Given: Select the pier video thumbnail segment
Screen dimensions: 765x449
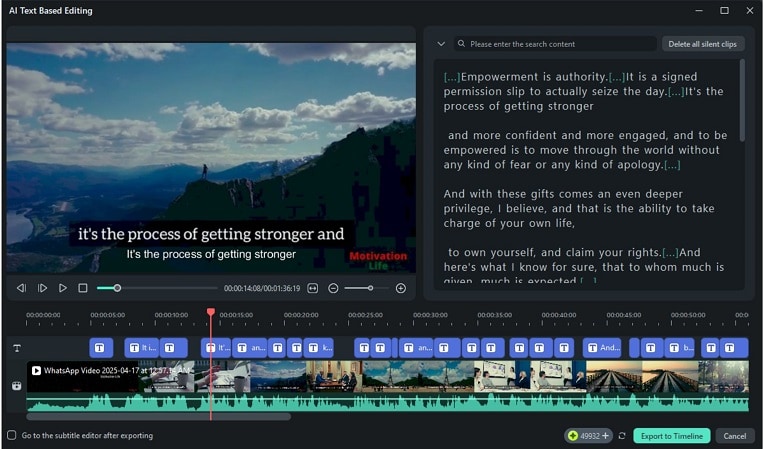Looking at the screenshot, I should tap(642, 376).
